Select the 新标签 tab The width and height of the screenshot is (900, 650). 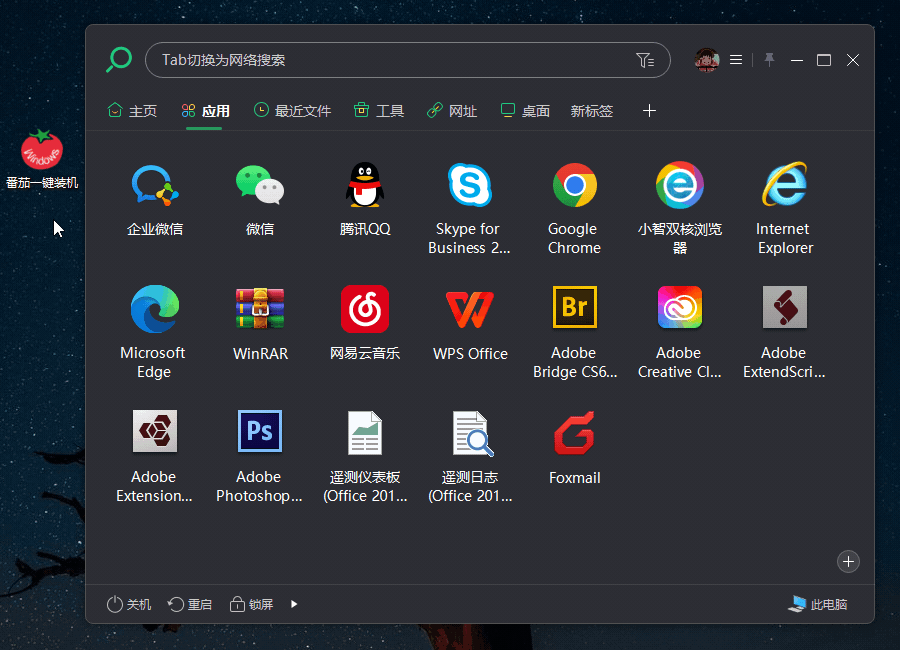(592, 110)
